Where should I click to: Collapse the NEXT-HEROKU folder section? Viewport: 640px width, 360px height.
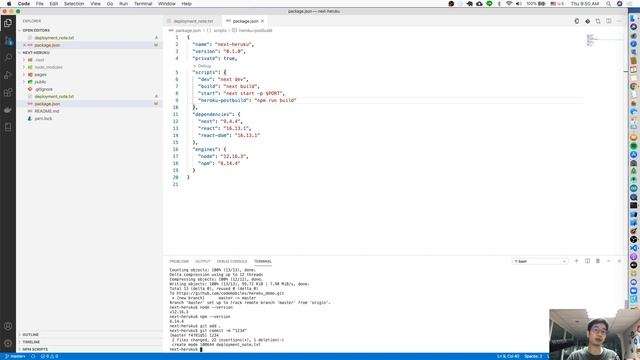tap(36, 53)
